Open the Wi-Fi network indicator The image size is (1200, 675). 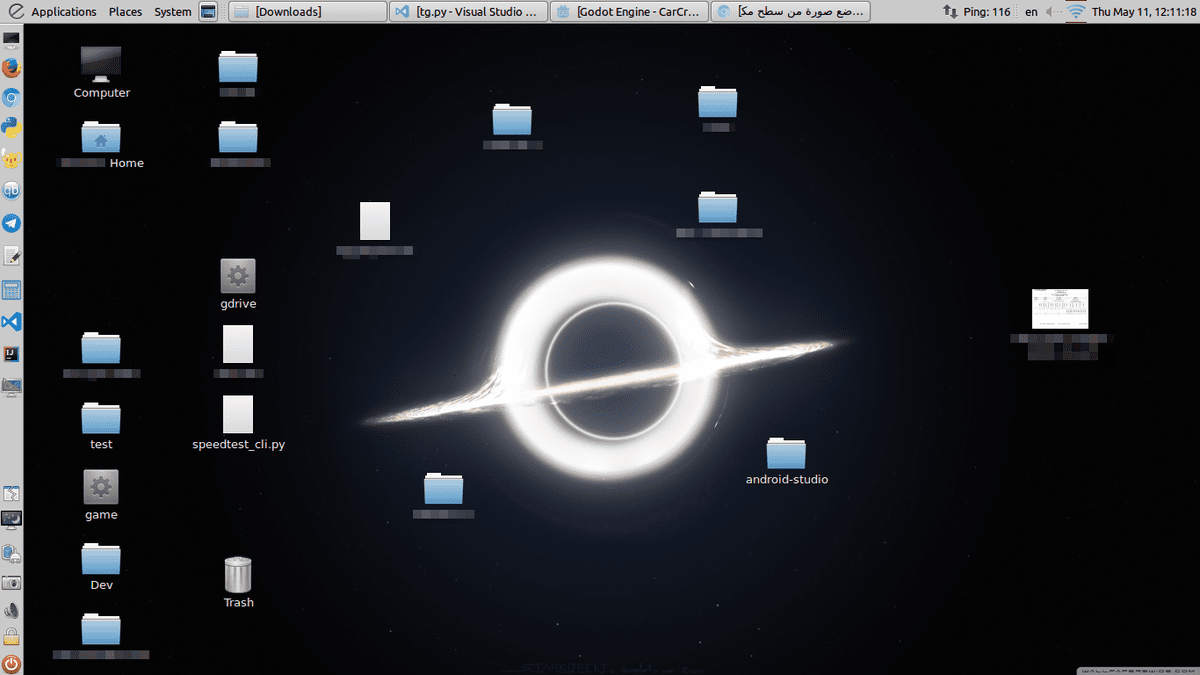(x=1076, y=12)
